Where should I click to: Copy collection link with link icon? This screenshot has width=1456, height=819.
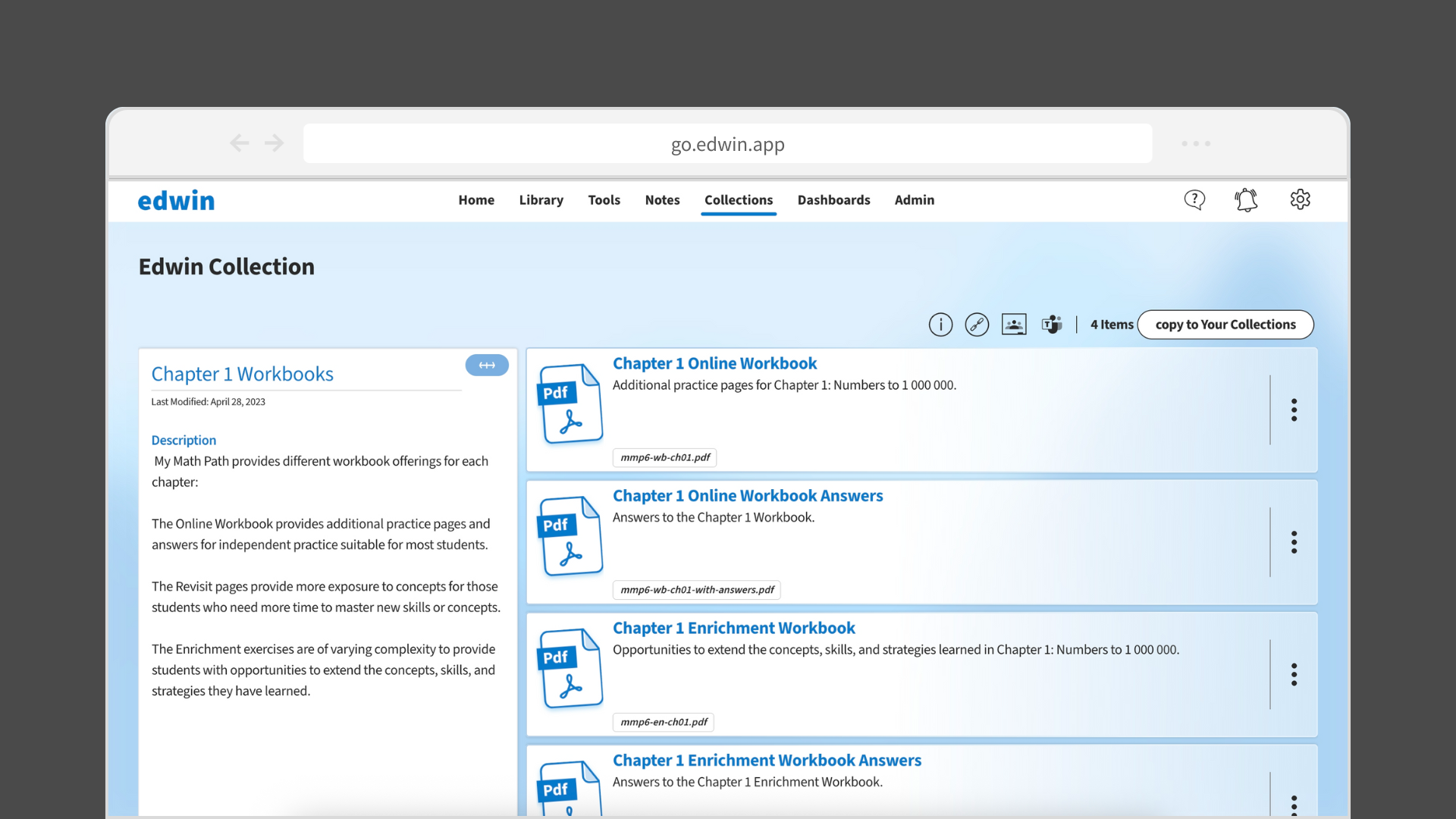pyautogui.click(x=977, y=325)
